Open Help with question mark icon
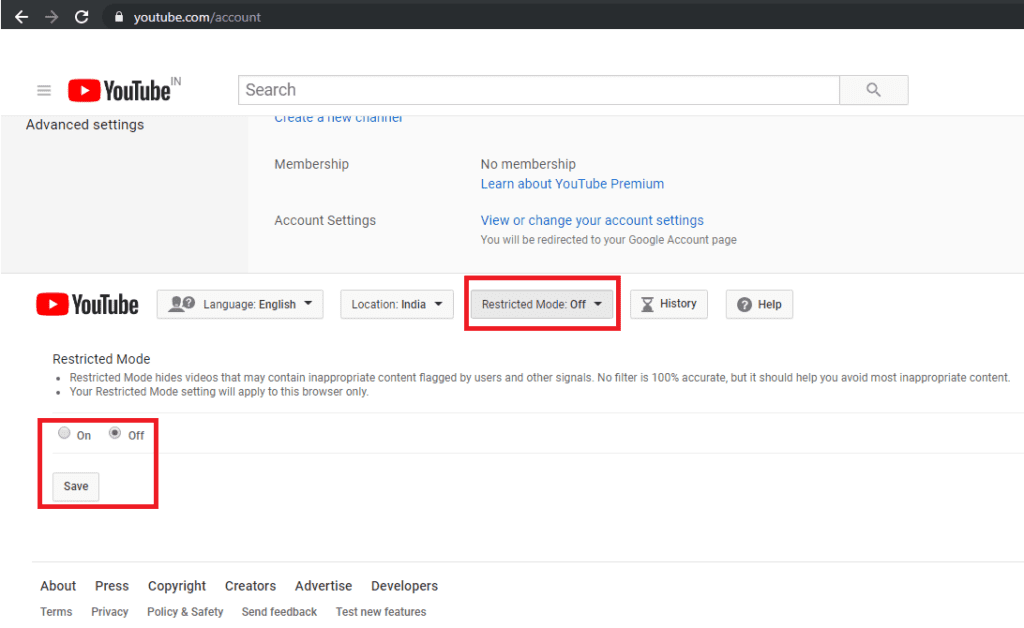This screenshot has width=1024, height=628. click(x=759, y=304)
